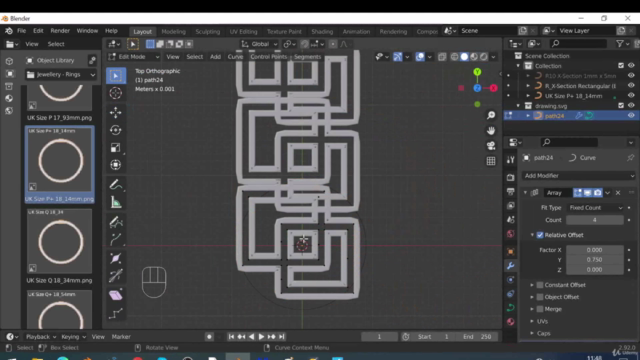
Task: Pick the Draw curve tool
Action: coord(116,222)
